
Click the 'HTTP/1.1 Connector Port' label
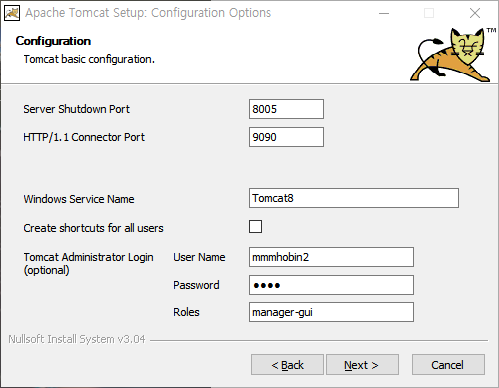84,137
